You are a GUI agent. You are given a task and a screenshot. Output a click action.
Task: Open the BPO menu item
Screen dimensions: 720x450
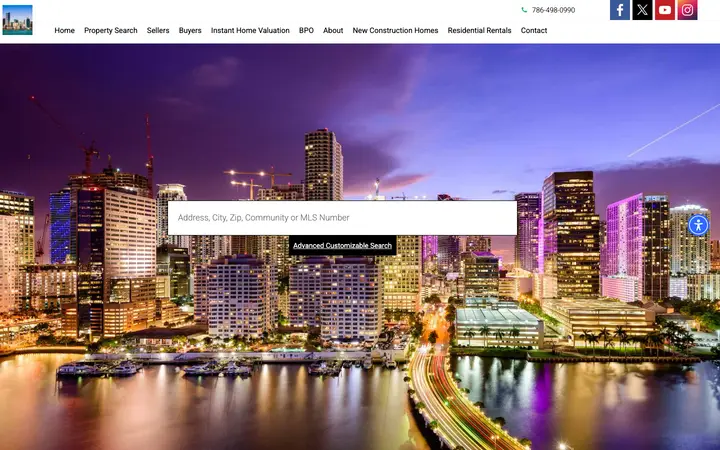click(306, 30)
